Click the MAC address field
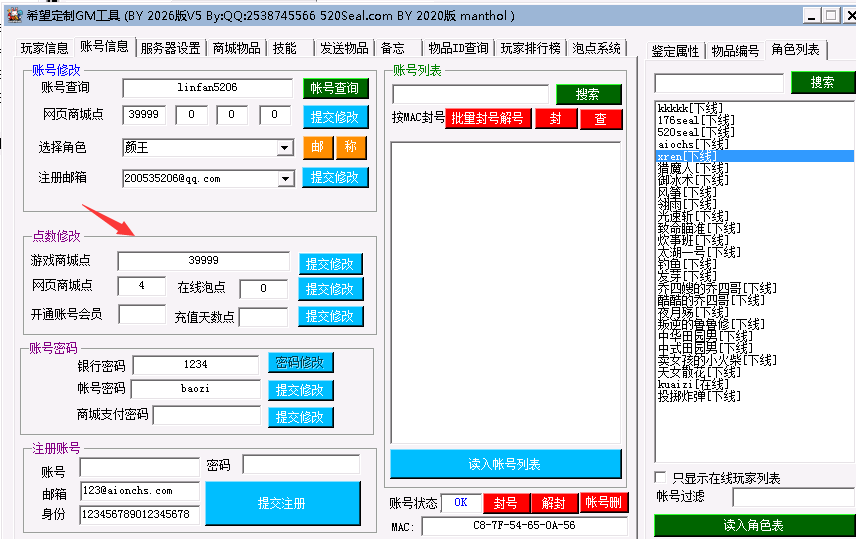Screen dimensions: 856x539 point(524,526)
